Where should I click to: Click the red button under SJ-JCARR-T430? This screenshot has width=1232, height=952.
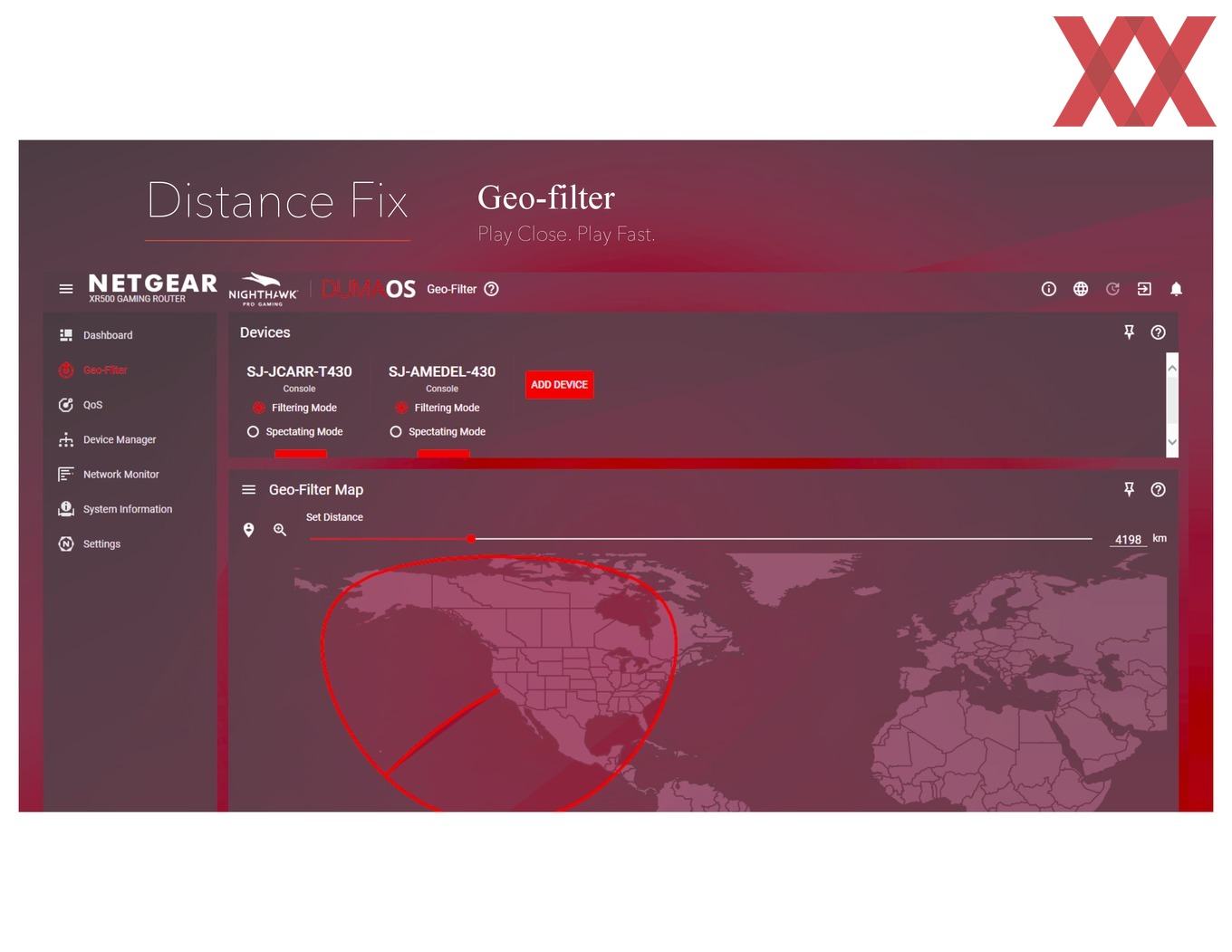coord(301,454)
